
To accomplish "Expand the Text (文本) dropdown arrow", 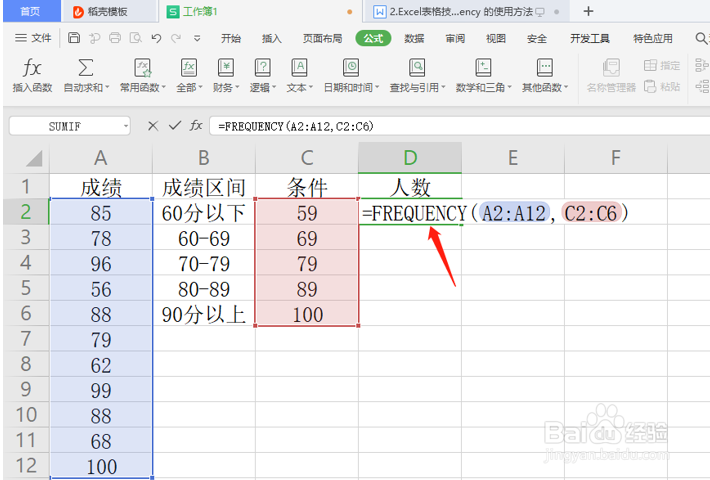I will pos(311,87).
